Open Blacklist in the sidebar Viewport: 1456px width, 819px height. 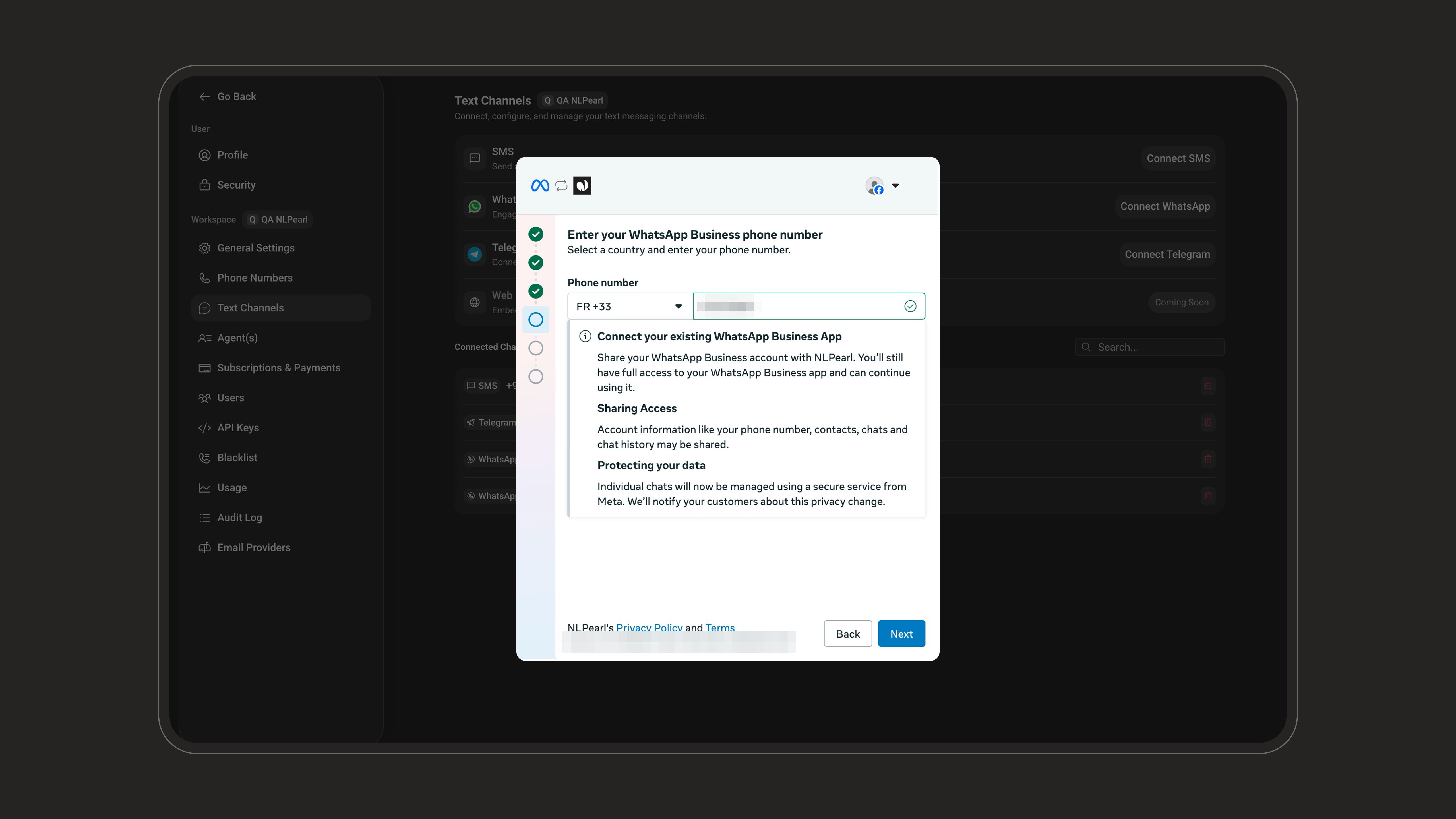pyautogui.click(x=280, y=457)
